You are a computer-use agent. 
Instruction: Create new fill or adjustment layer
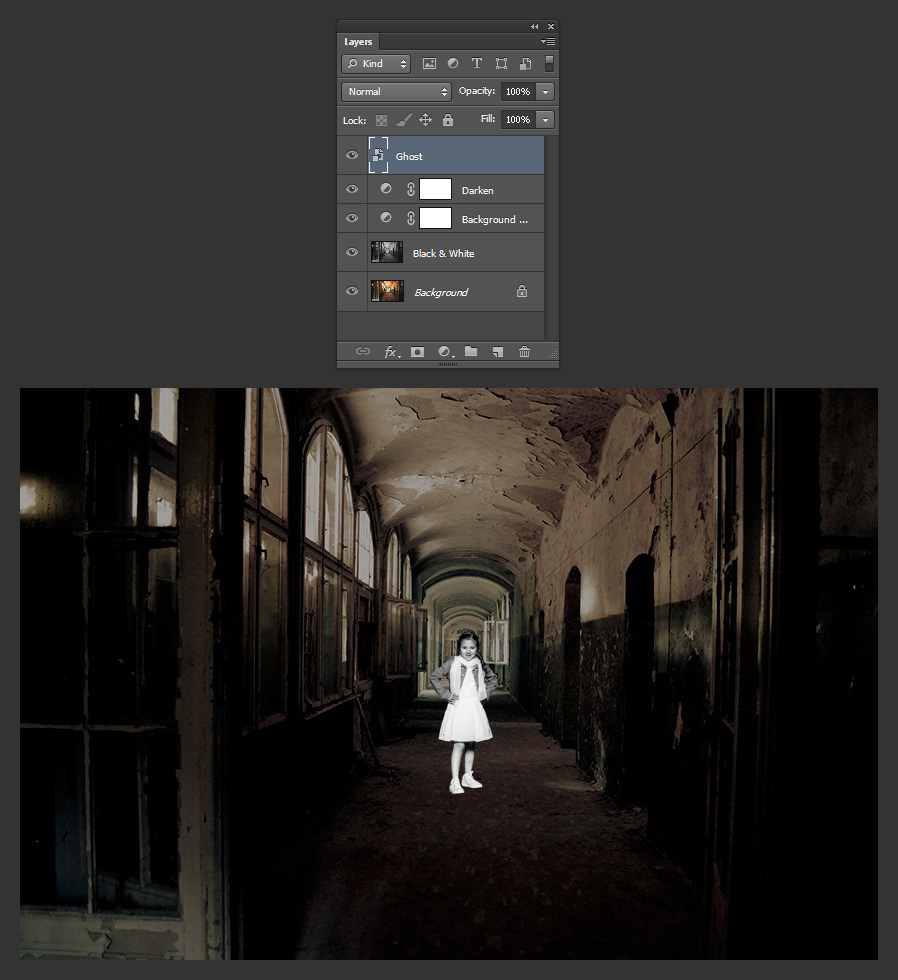pos(445,352)
